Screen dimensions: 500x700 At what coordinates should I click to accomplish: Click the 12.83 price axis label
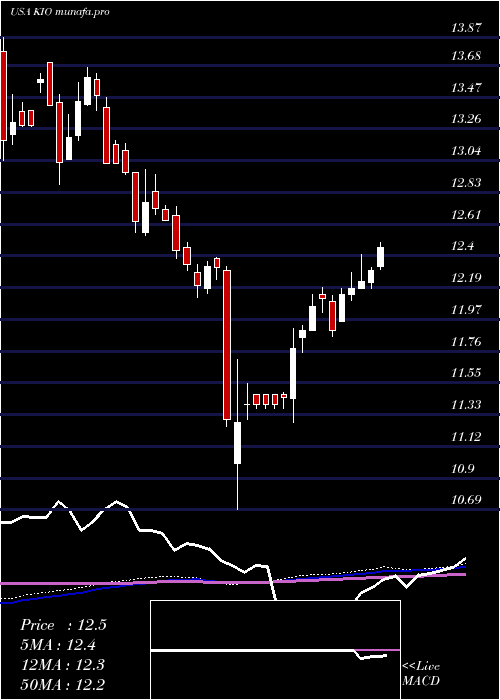466,183
